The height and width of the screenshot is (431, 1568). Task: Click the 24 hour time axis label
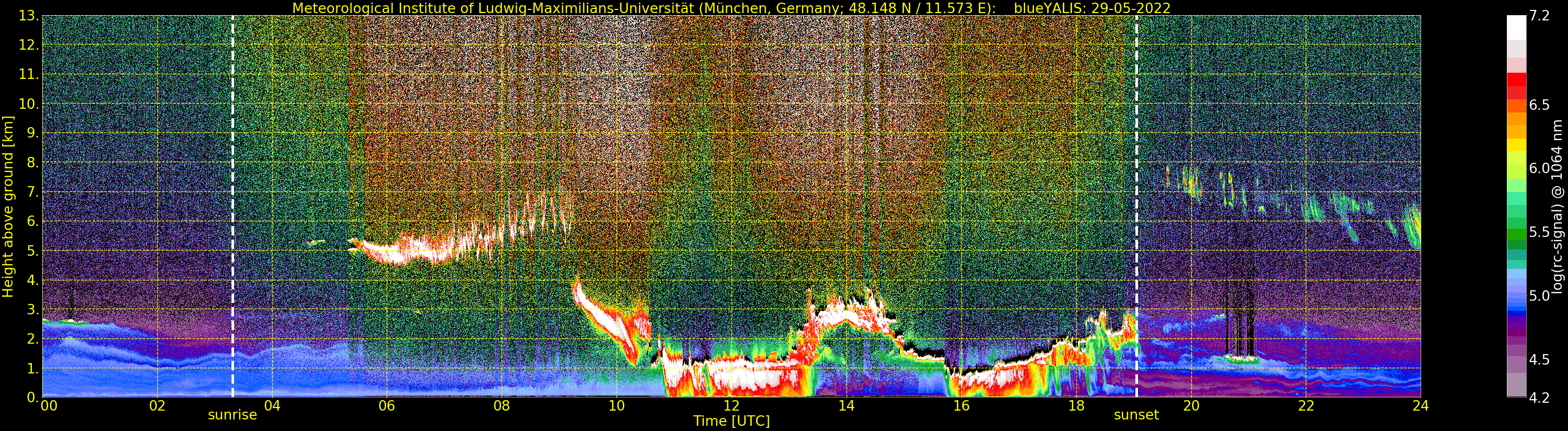point(1420,405)
